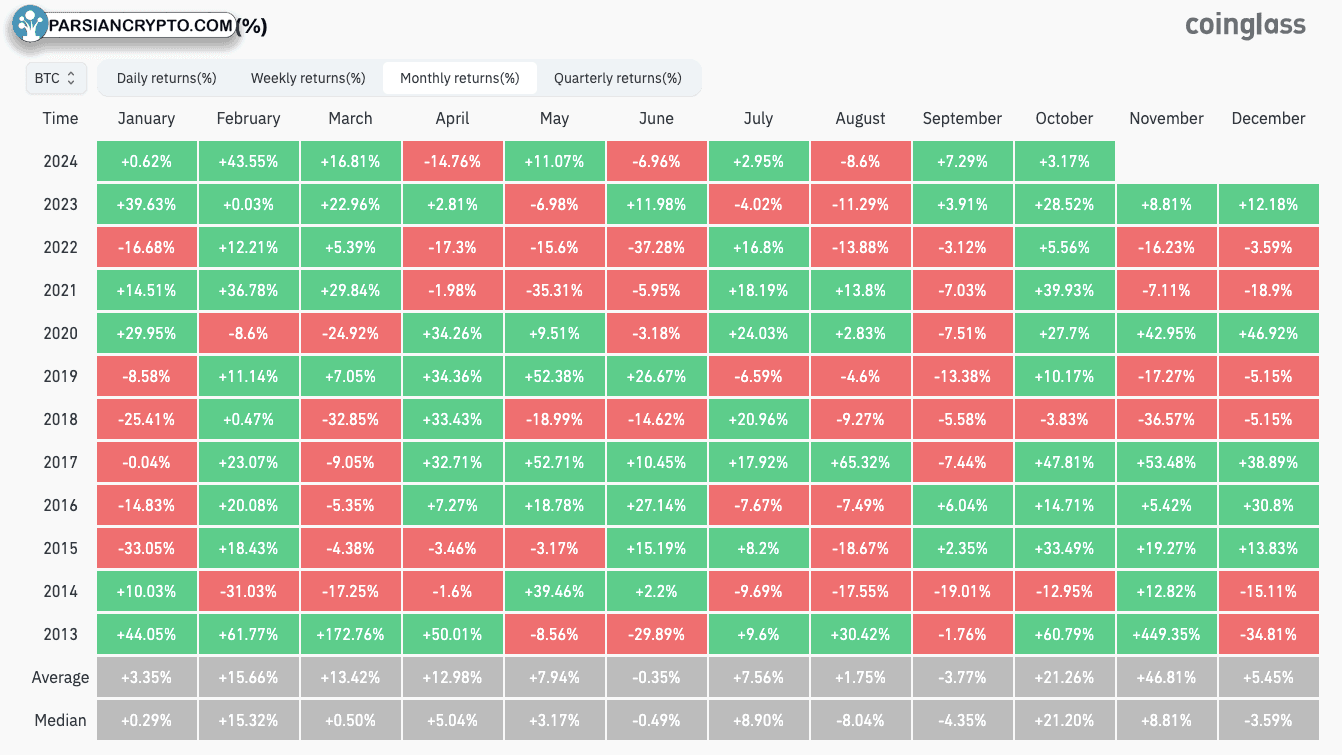
Task: Click the +21.26% October average cell
Action: (1064, 677)
